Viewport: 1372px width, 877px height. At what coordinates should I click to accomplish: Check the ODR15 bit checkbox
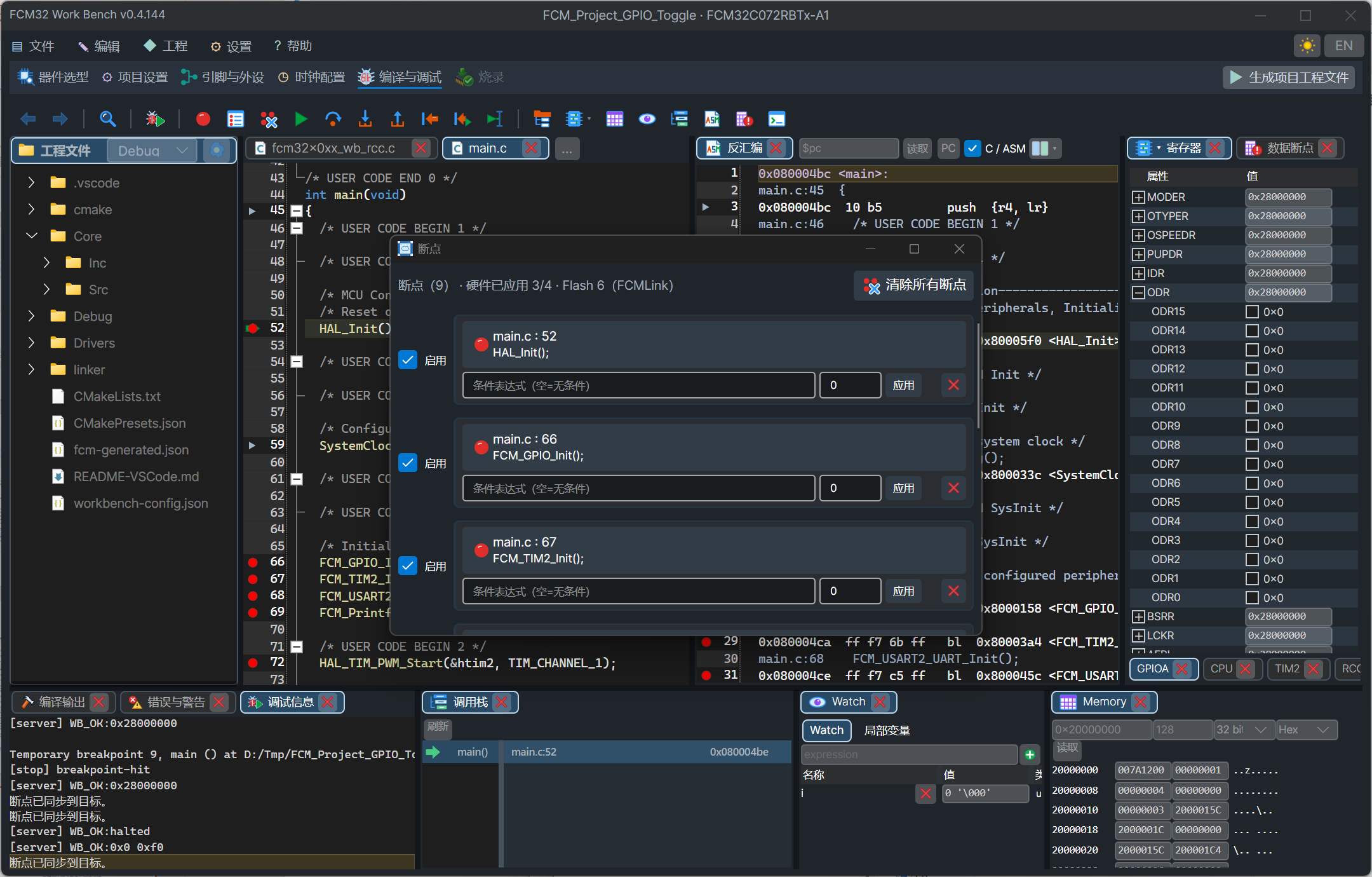point(1252,311)
